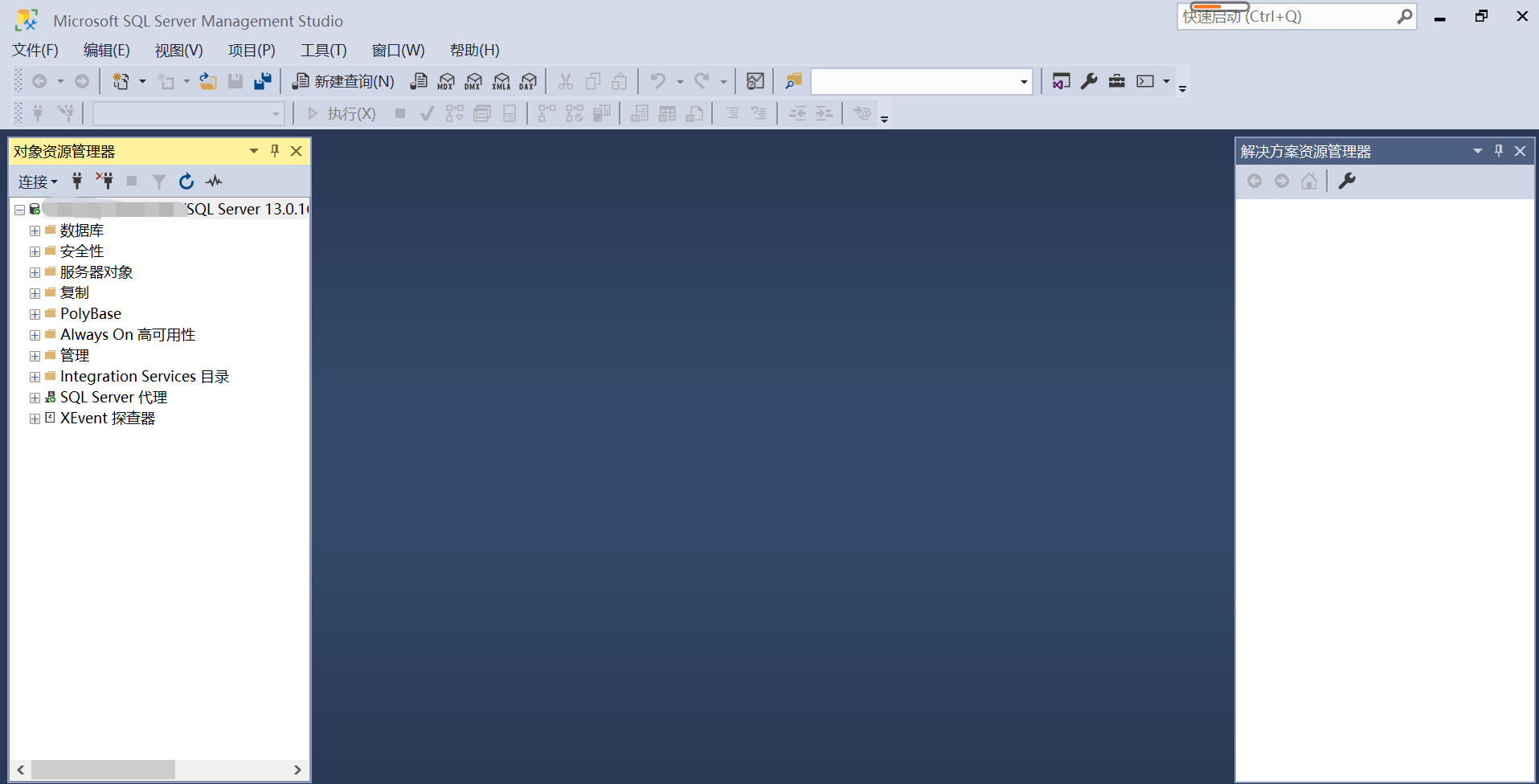This screenshot has width=1539, height=784.
Task: Expand the 服务器对象 node
Action: tap(35, 272)
